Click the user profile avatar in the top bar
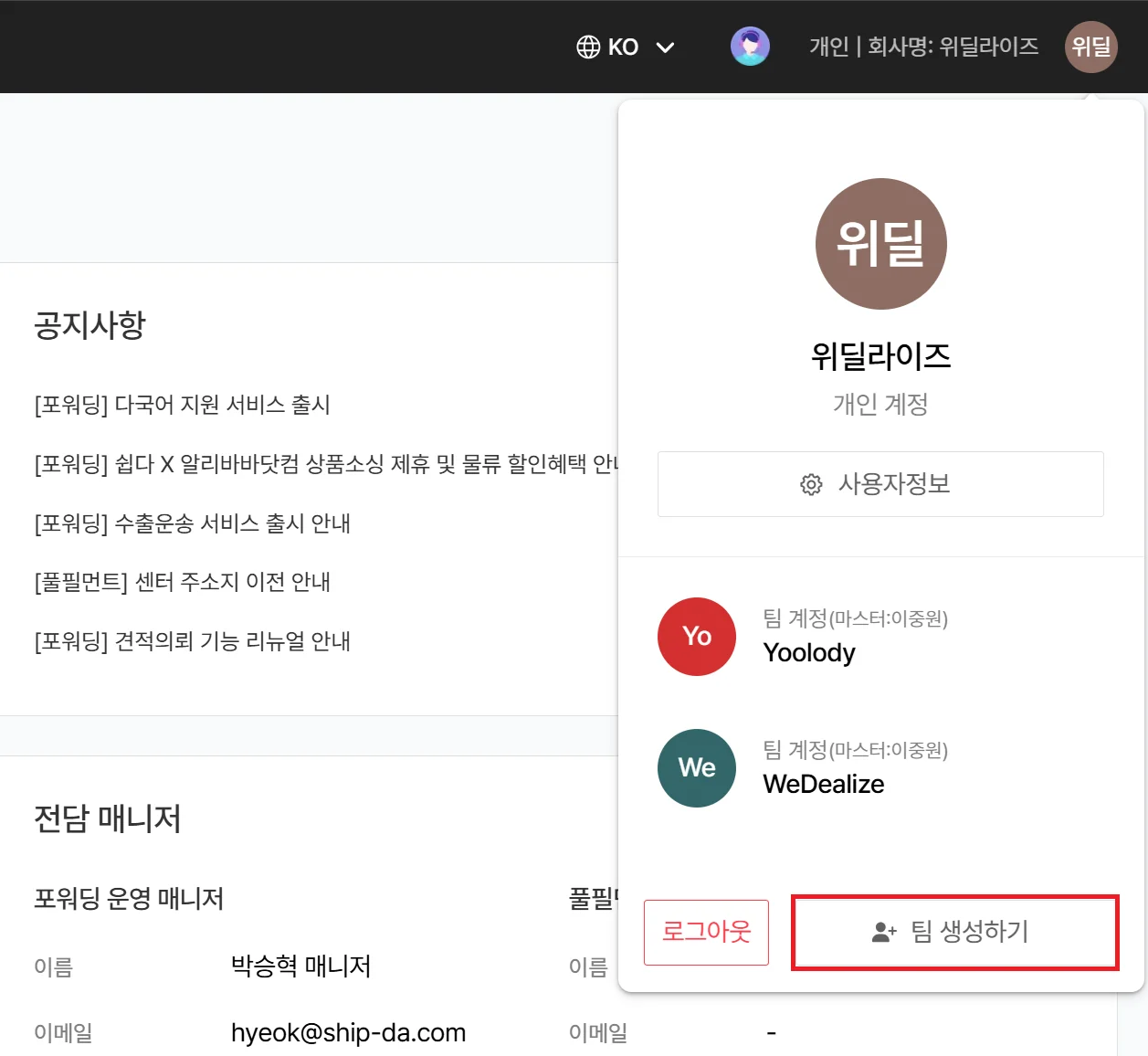 click(750, 47)
